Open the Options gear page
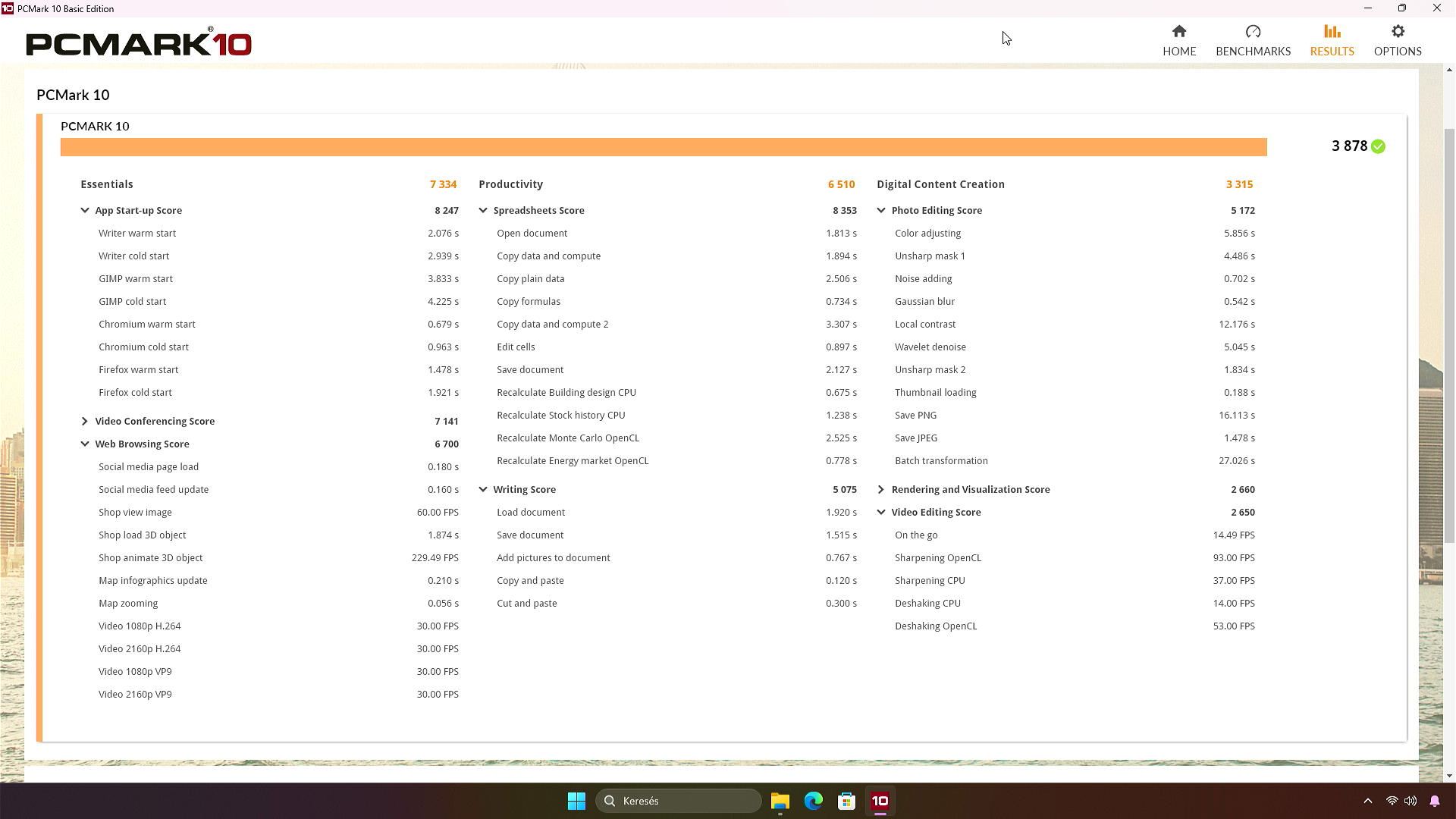 pos(1397,40)
